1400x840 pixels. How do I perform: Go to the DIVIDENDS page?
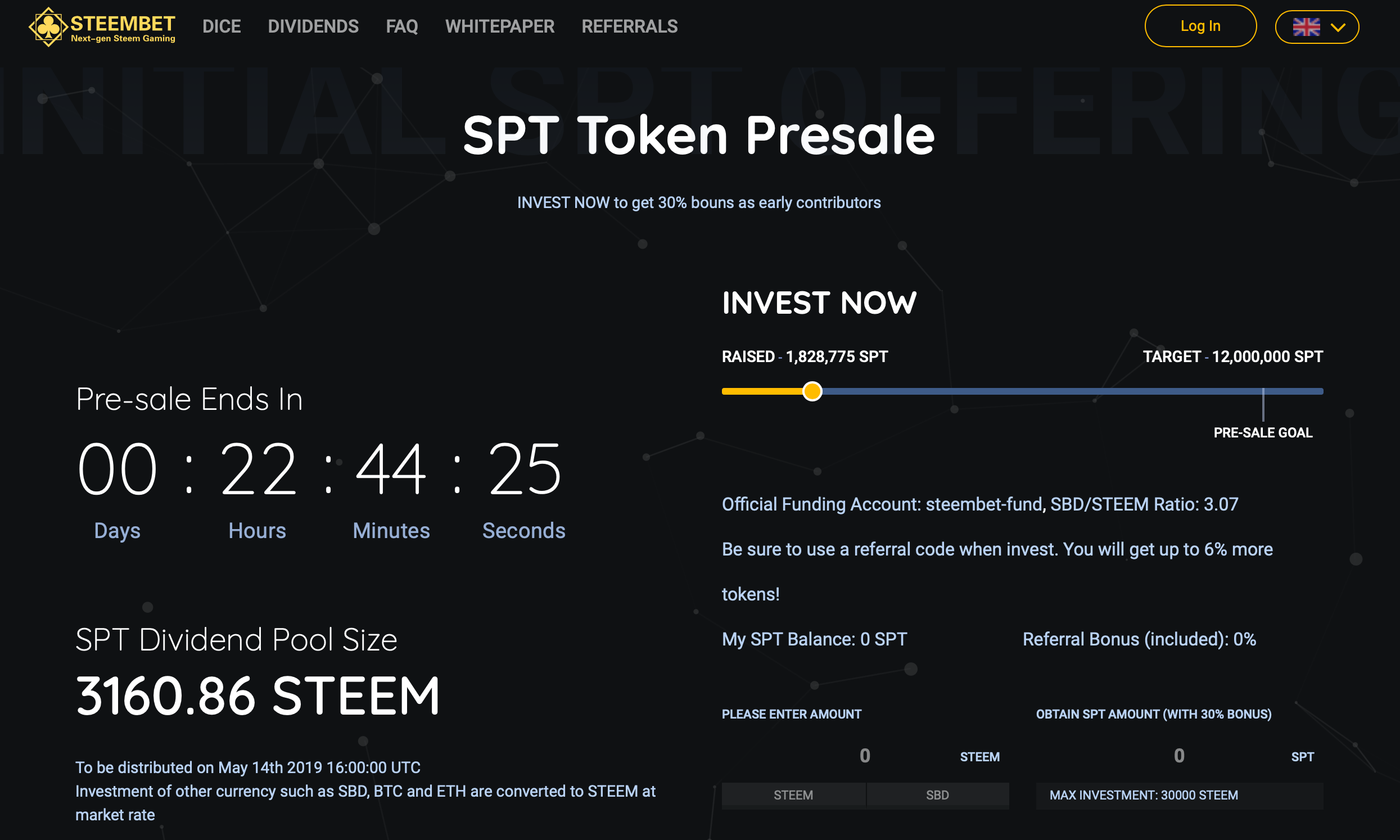coord(313,26)
